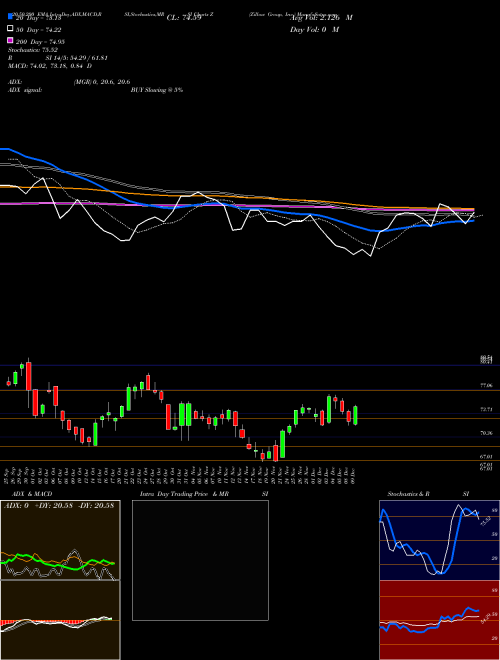Click the magenta 200 Day EMA legend swatch
Viewport: 500px width, 660px height.
tap(11, 40)
